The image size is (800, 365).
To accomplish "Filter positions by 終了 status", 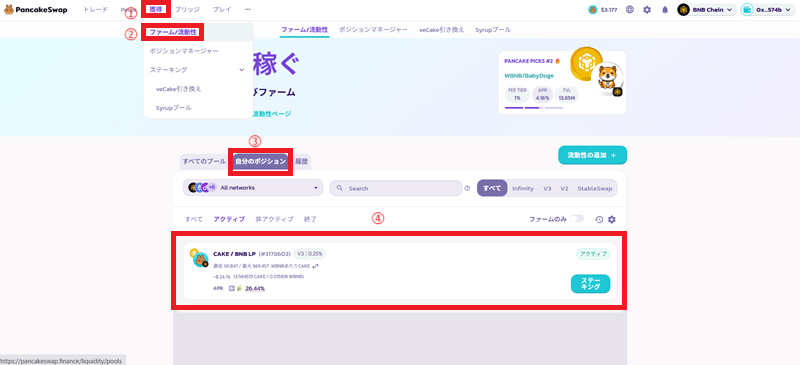I will coord(310,220).
